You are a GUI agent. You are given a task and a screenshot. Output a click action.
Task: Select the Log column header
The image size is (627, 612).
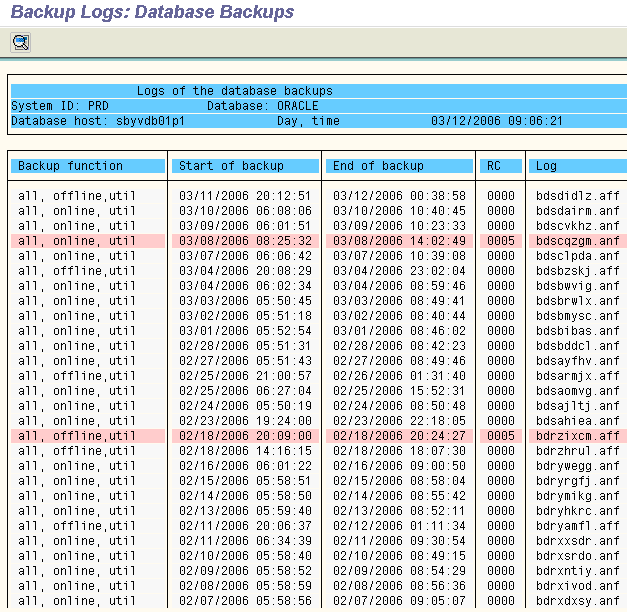tap(578, 166)
